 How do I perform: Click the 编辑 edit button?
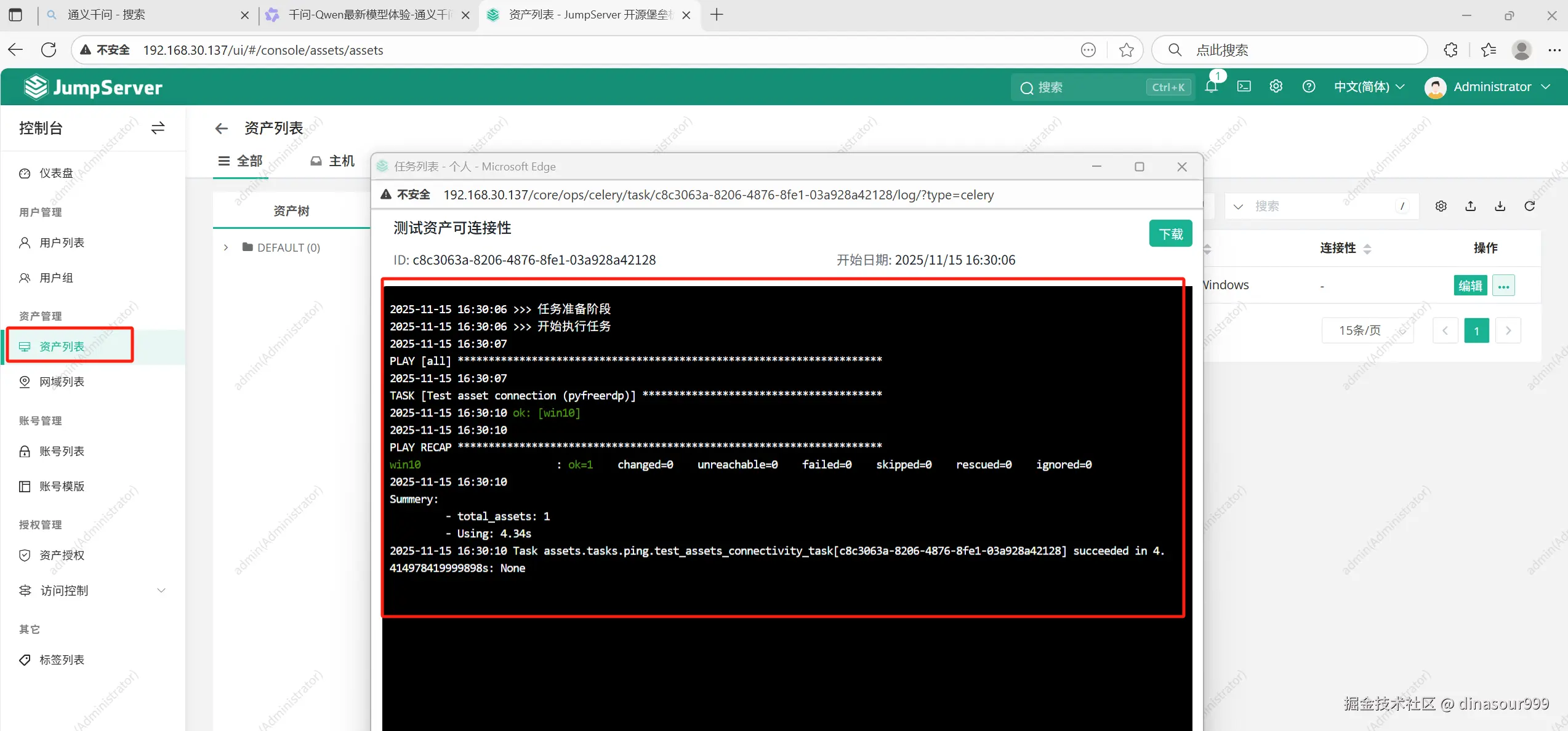click(1469, 286)
